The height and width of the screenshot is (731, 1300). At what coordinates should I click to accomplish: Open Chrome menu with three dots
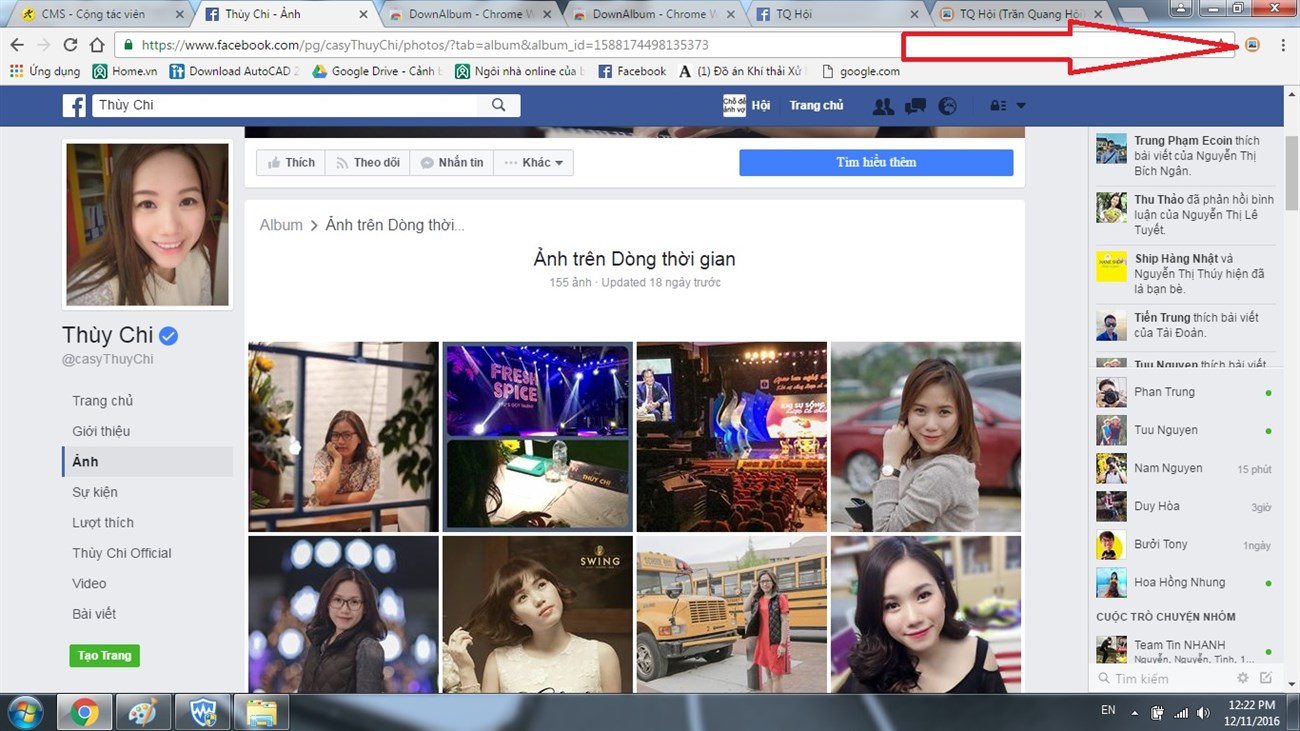pyautogui.click(x=1285, y=45)
